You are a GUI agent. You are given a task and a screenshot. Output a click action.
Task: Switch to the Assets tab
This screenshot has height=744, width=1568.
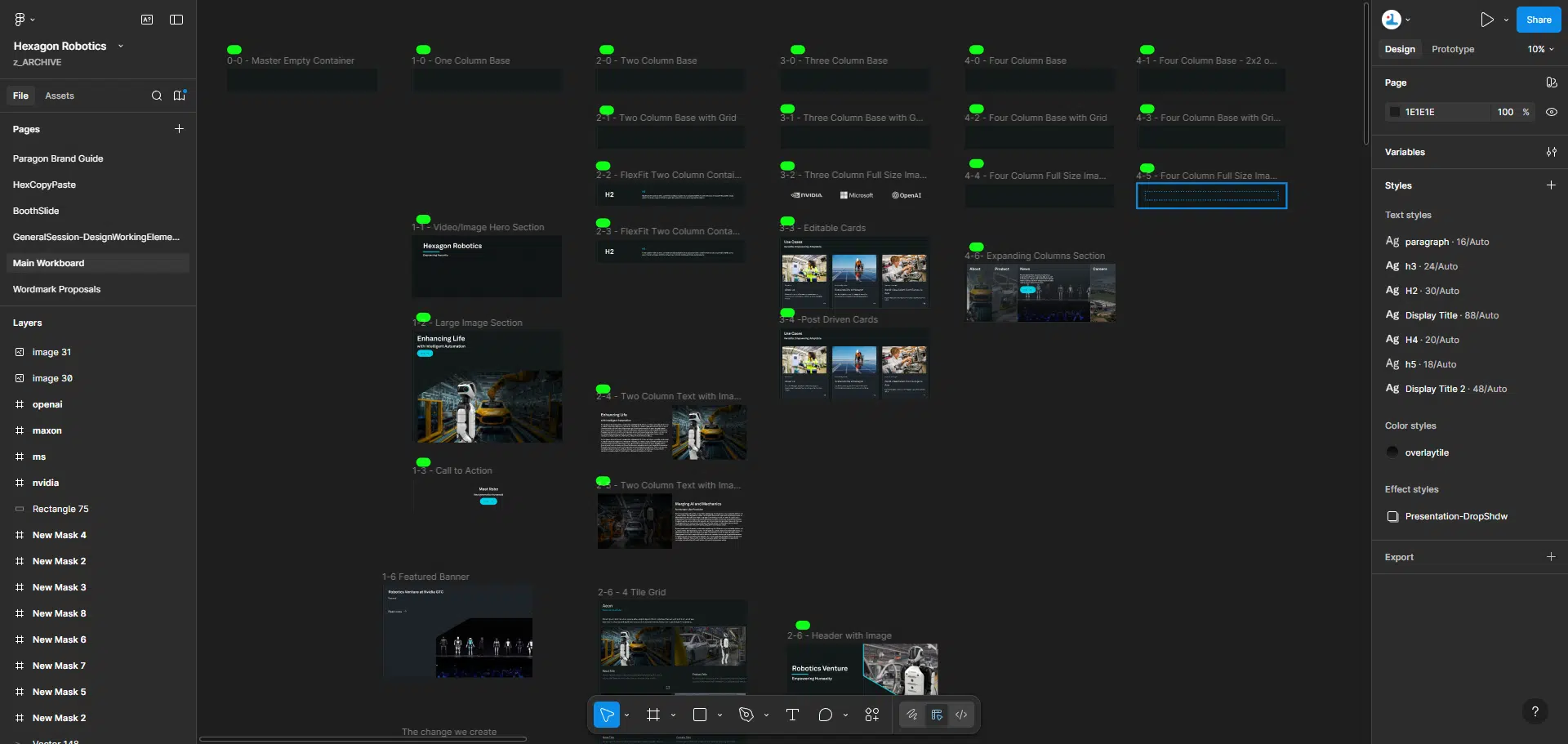click(60, 96)
